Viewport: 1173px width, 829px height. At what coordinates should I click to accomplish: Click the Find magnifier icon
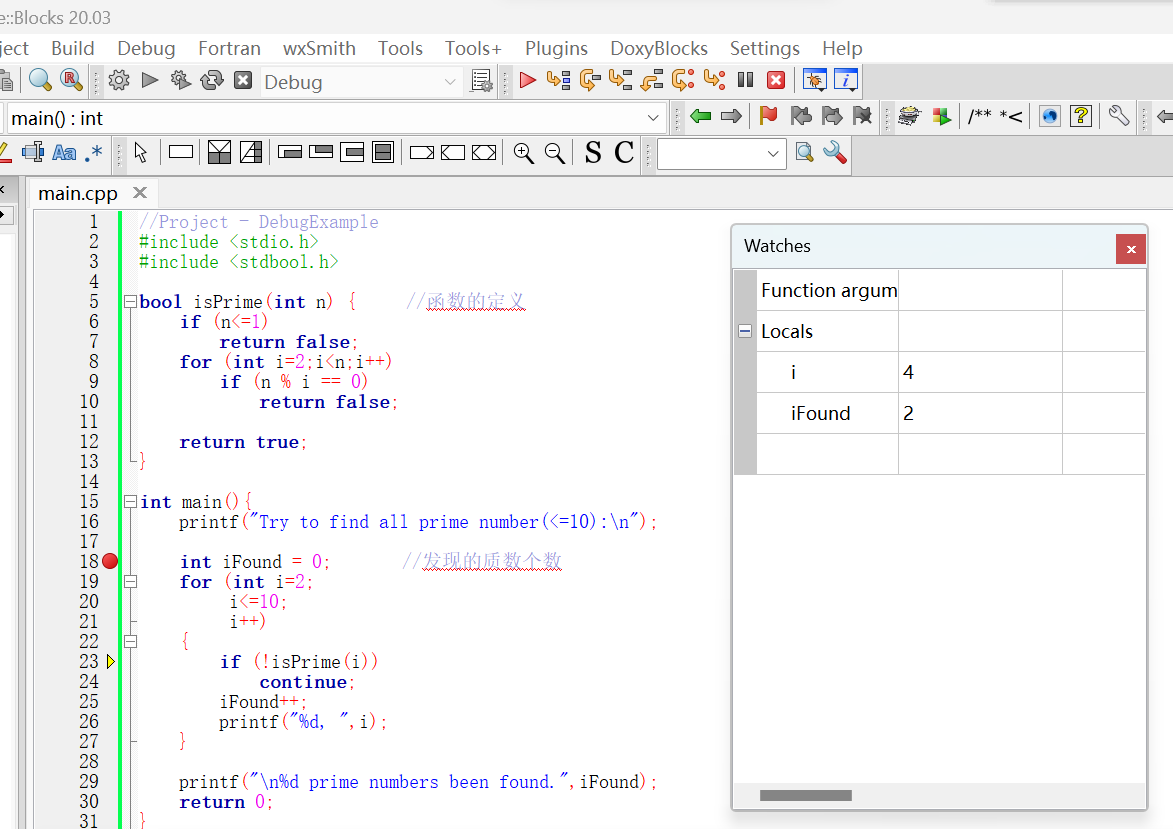[x=40, y=80]
